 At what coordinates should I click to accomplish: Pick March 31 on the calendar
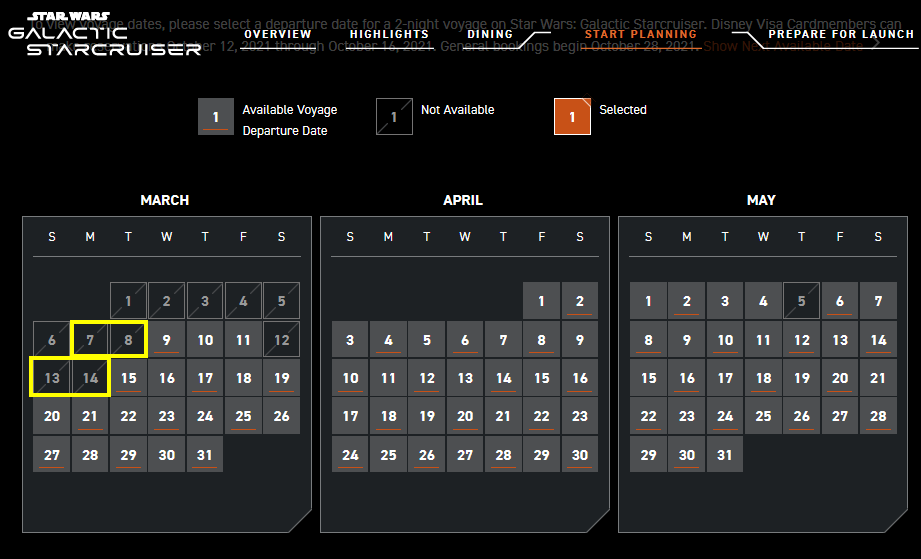point(205,455)
